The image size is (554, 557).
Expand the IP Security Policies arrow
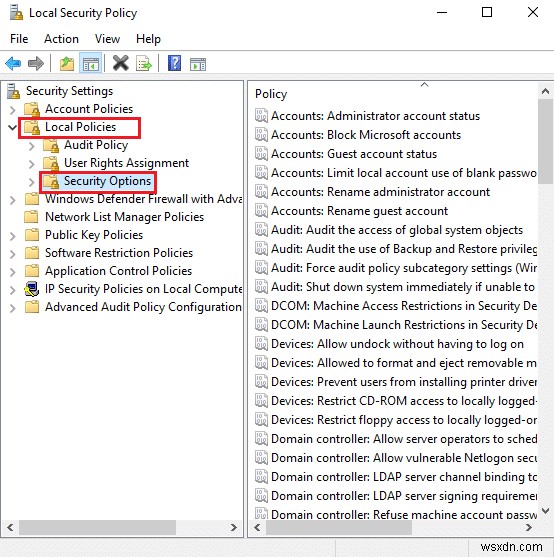[12, 290]
